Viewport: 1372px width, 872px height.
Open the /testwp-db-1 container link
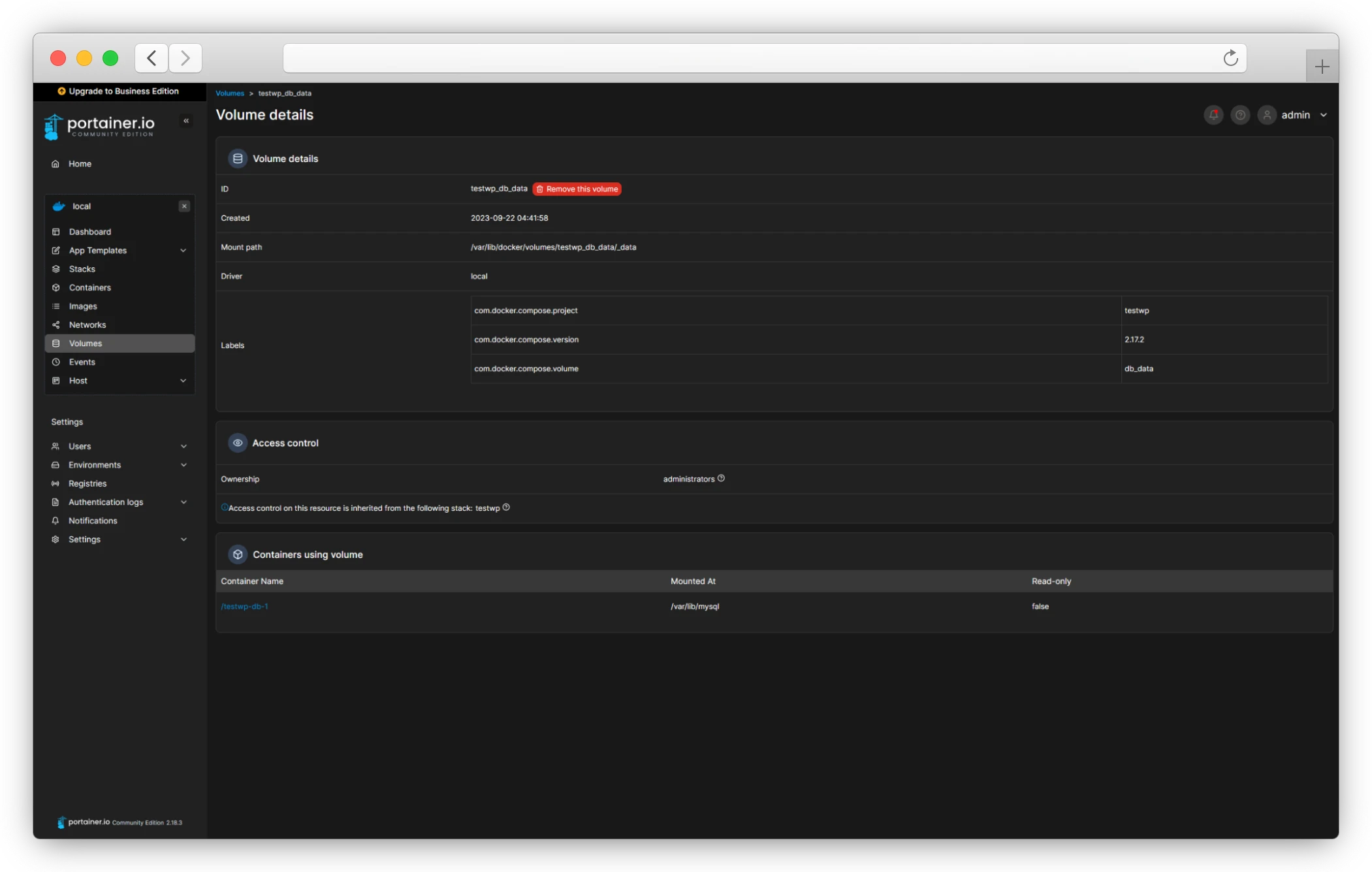pos(244,606)
